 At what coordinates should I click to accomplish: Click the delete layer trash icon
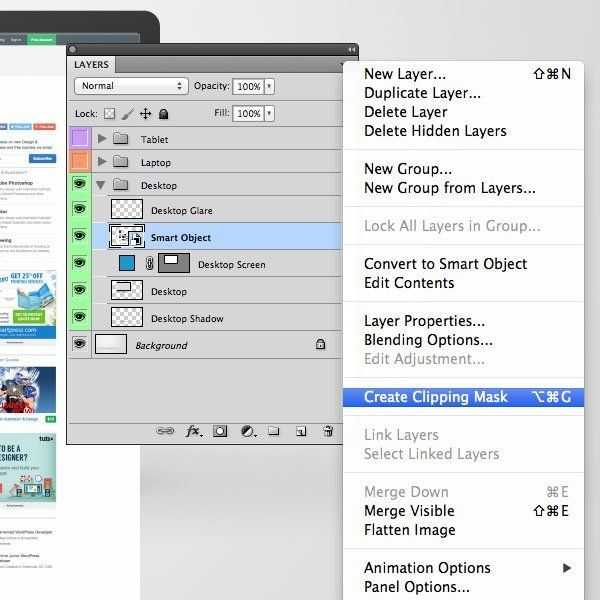coord(327,431)
